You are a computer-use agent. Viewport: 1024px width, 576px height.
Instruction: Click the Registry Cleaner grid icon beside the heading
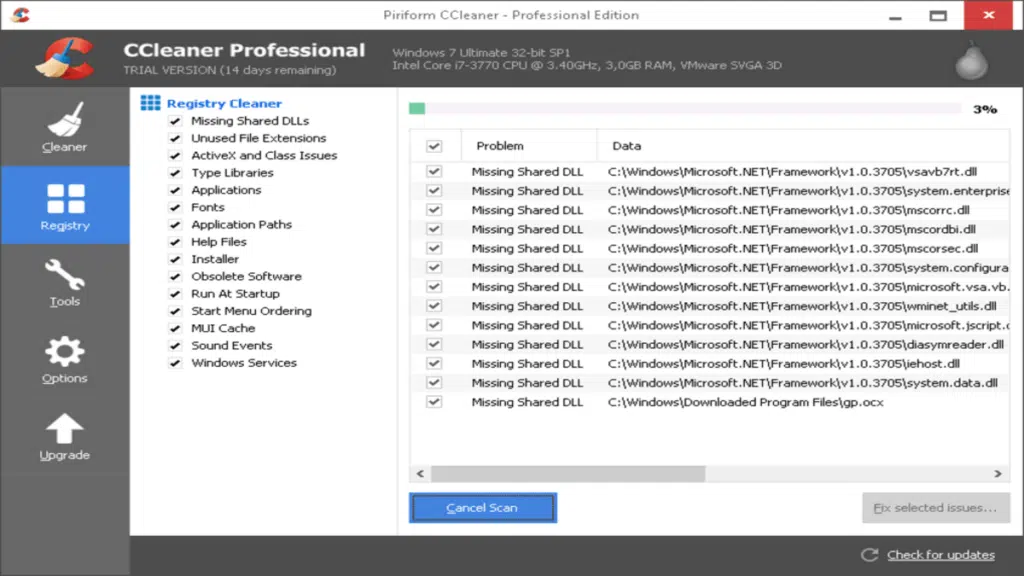(x=151, y=102)
